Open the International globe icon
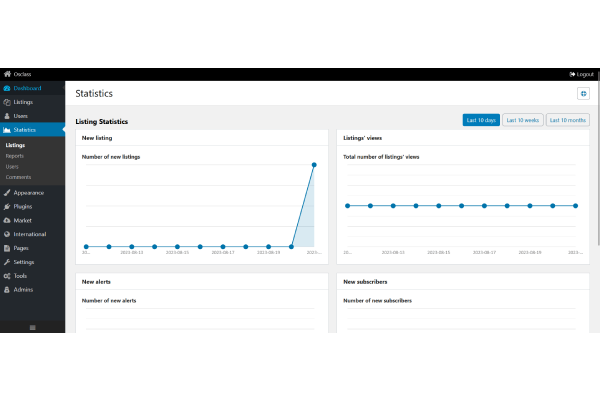 7,234
